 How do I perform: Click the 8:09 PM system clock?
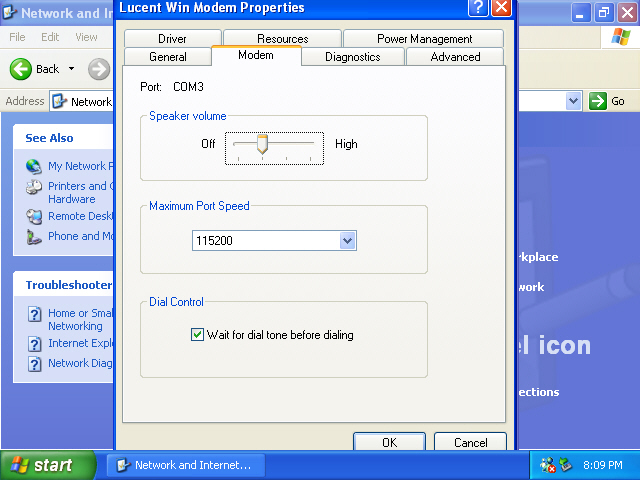[602, 465]
